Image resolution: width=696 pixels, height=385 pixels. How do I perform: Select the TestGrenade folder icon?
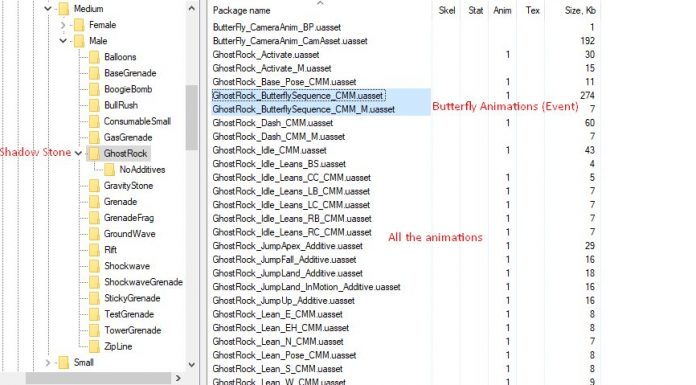point(94,314)
